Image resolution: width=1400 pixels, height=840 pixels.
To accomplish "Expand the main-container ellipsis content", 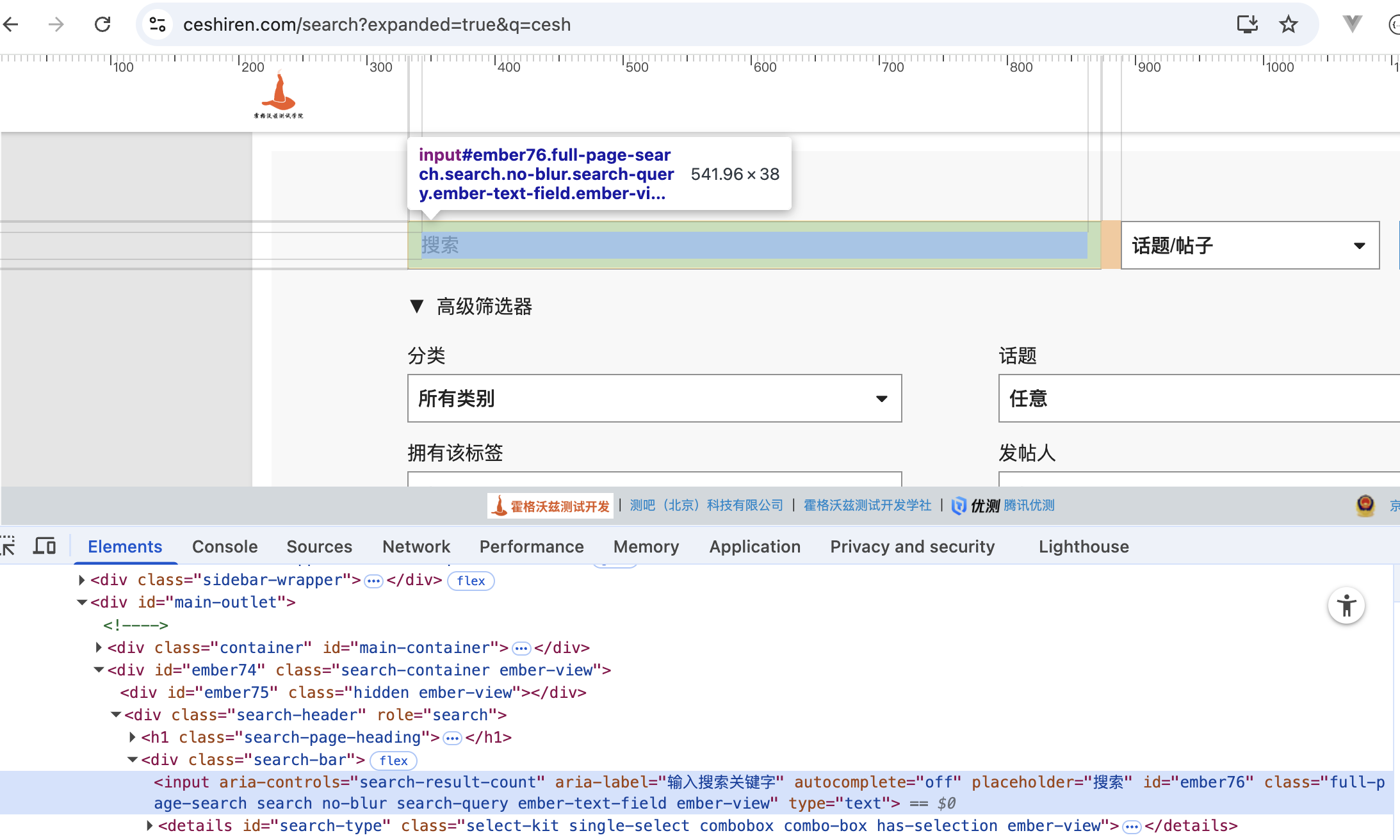I will pyautogui.click(x=521, y=649).
